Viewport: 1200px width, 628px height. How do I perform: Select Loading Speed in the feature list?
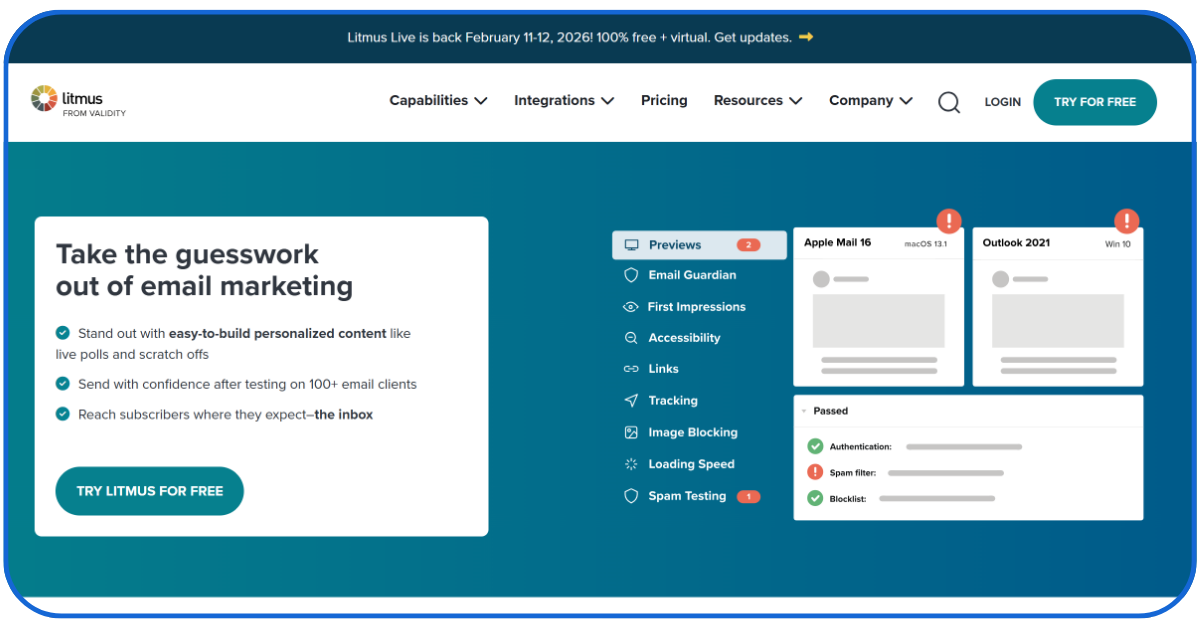coord(691,464)
